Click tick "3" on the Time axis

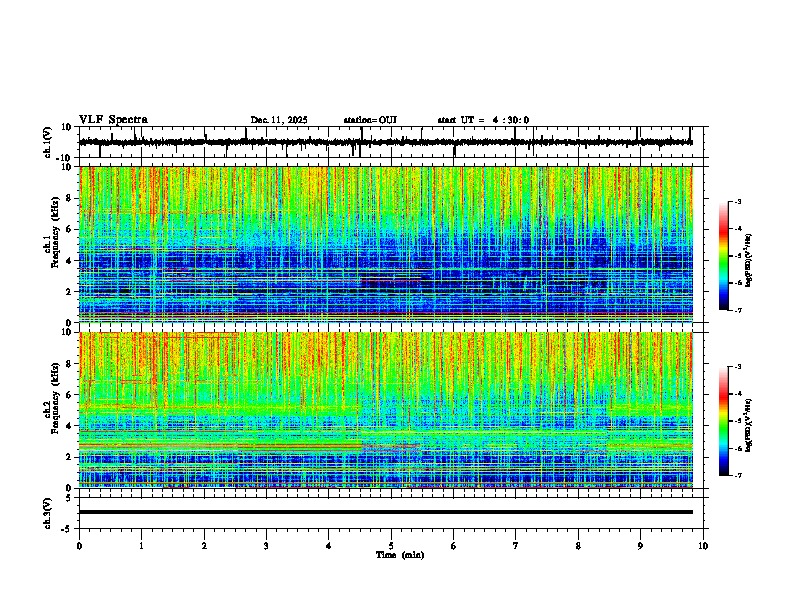coord(266,546)
